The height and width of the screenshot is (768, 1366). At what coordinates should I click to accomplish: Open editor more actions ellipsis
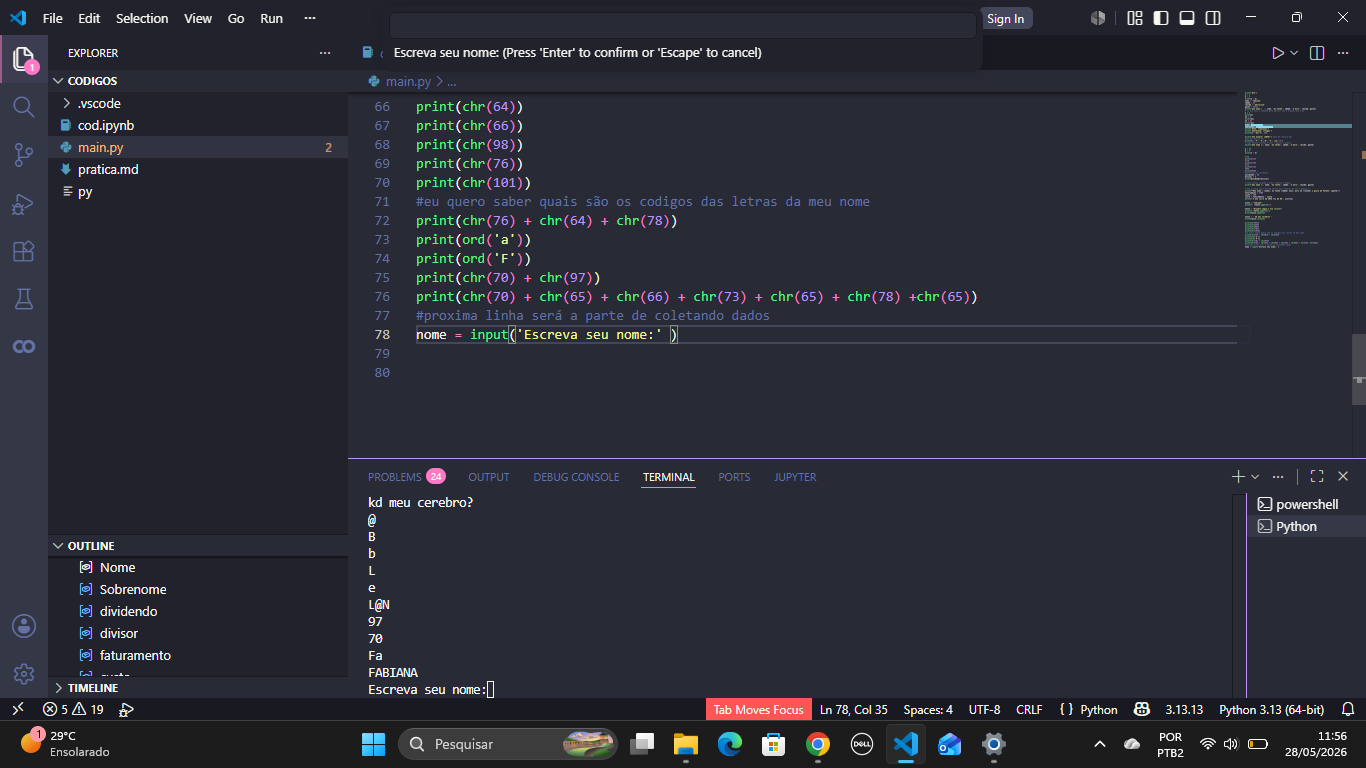(1343, 53)
